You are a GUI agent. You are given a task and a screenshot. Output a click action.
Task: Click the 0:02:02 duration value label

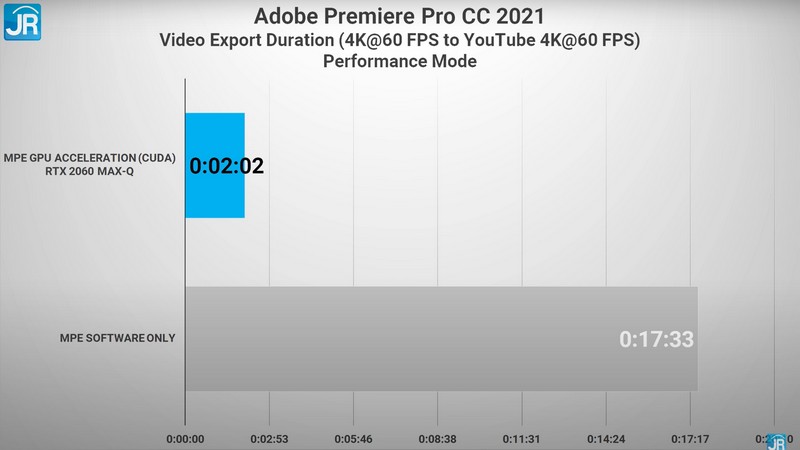227,166
